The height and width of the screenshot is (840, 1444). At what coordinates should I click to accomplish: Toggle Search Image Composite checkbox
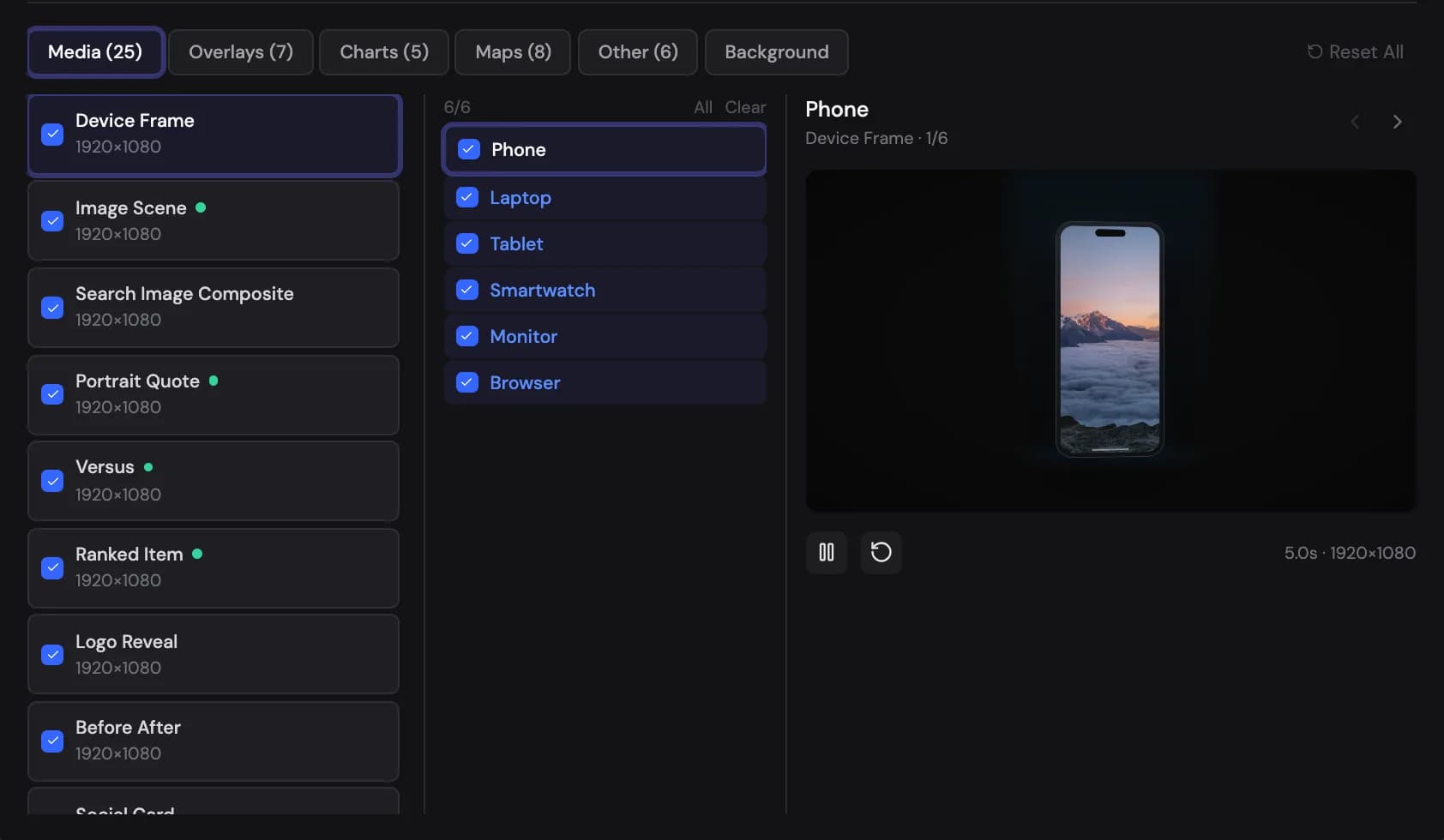(x=52, y=308)
